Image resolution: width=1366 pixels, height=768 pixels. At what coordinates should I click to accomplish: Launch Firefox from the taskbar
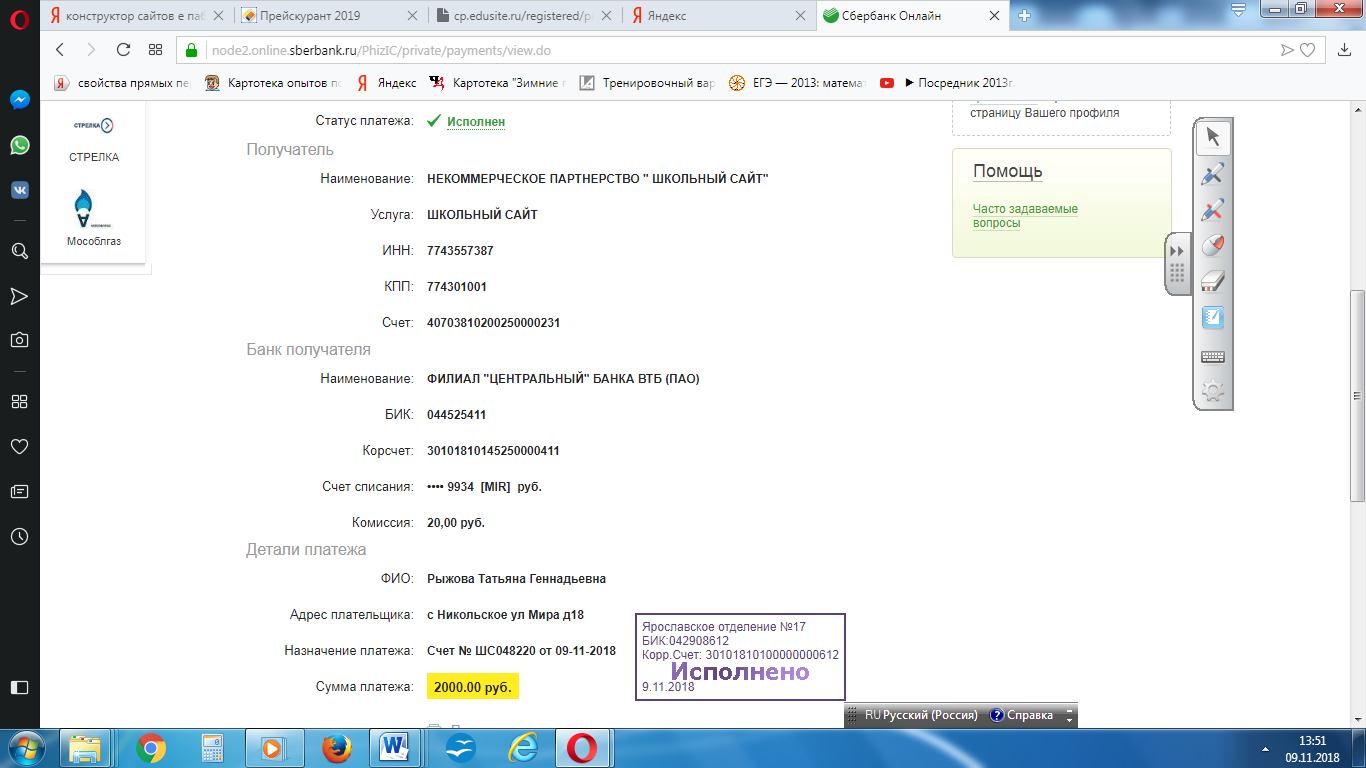336,748
